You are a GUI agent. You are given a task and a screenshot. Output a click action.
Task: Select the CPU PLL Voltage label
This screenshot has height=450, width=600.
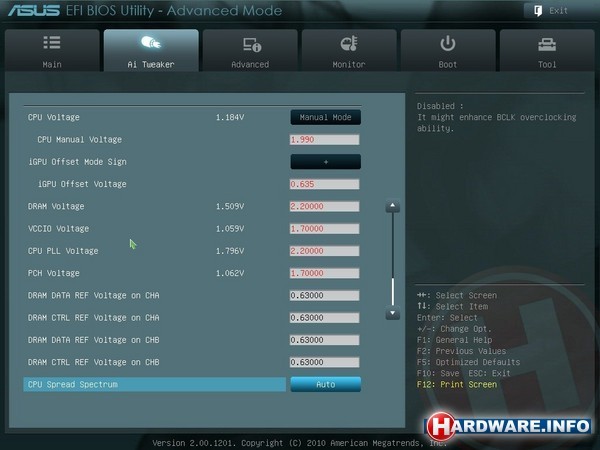click(63, 251)
